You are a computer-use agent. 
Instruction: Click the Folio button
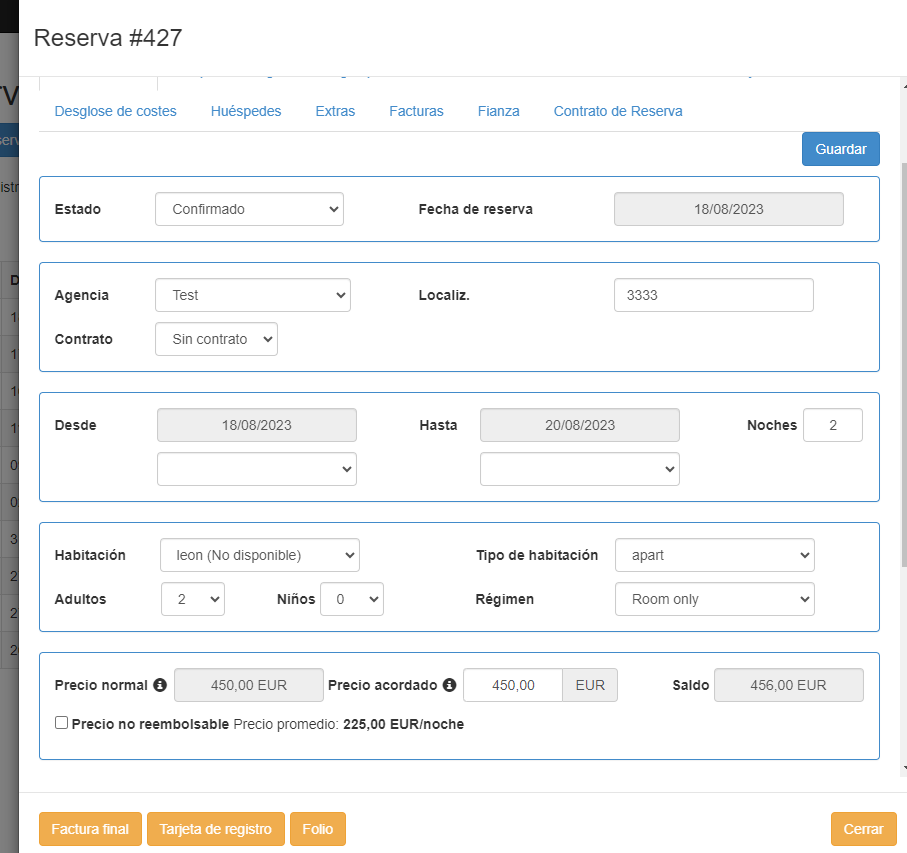318,829
